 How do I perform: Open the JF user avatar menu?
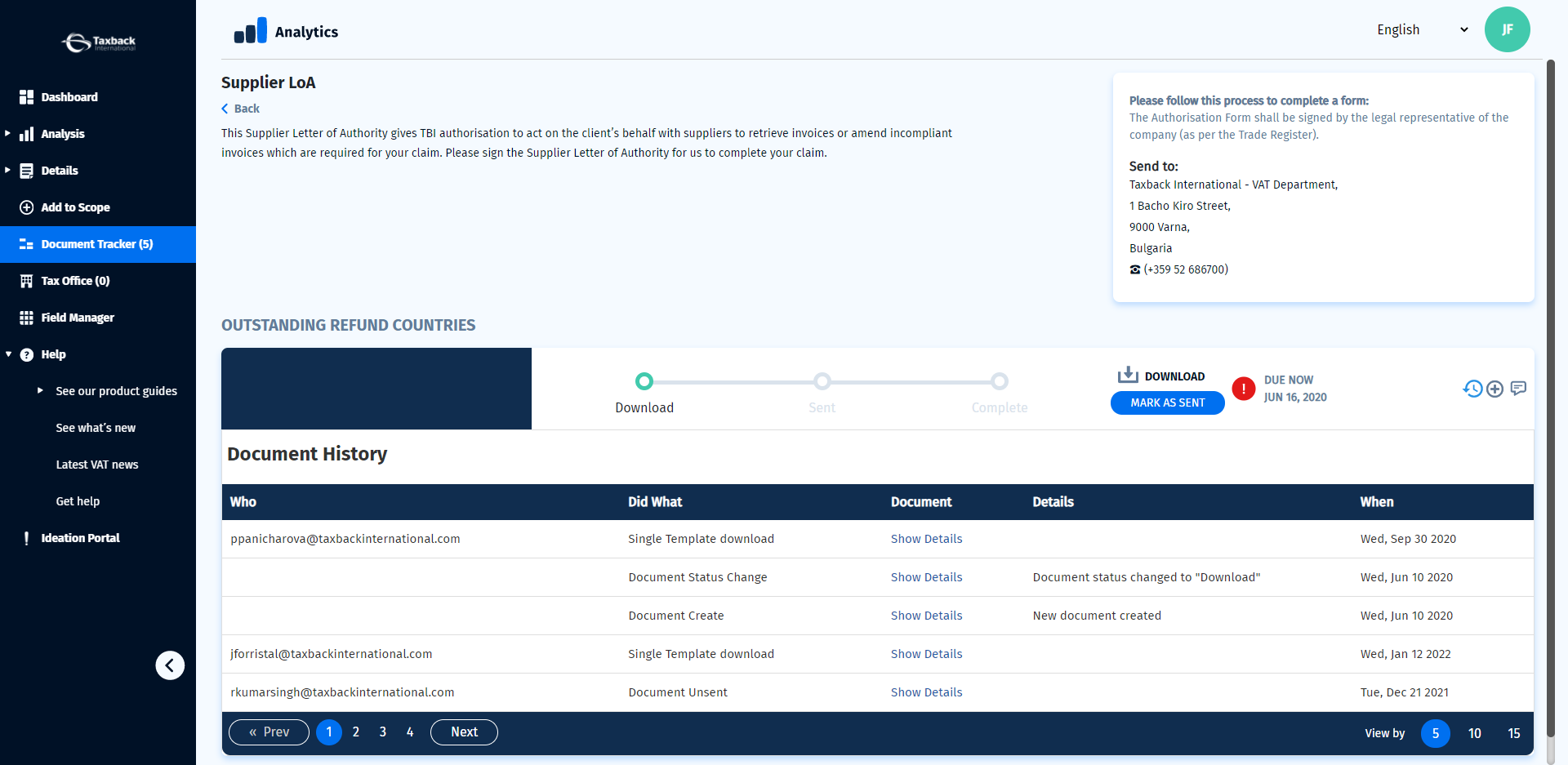click(1507, 29)
